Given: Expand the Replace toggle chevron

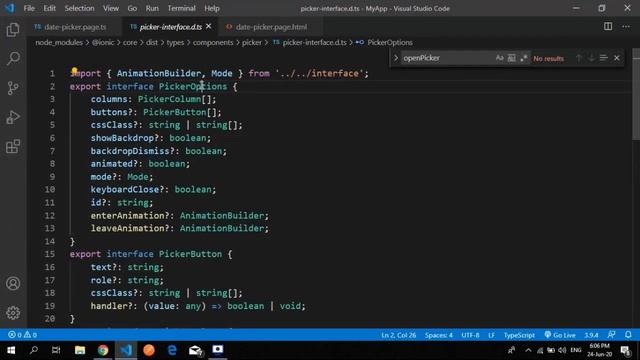Looking at the screenshot, I should [x=396, y=58].
